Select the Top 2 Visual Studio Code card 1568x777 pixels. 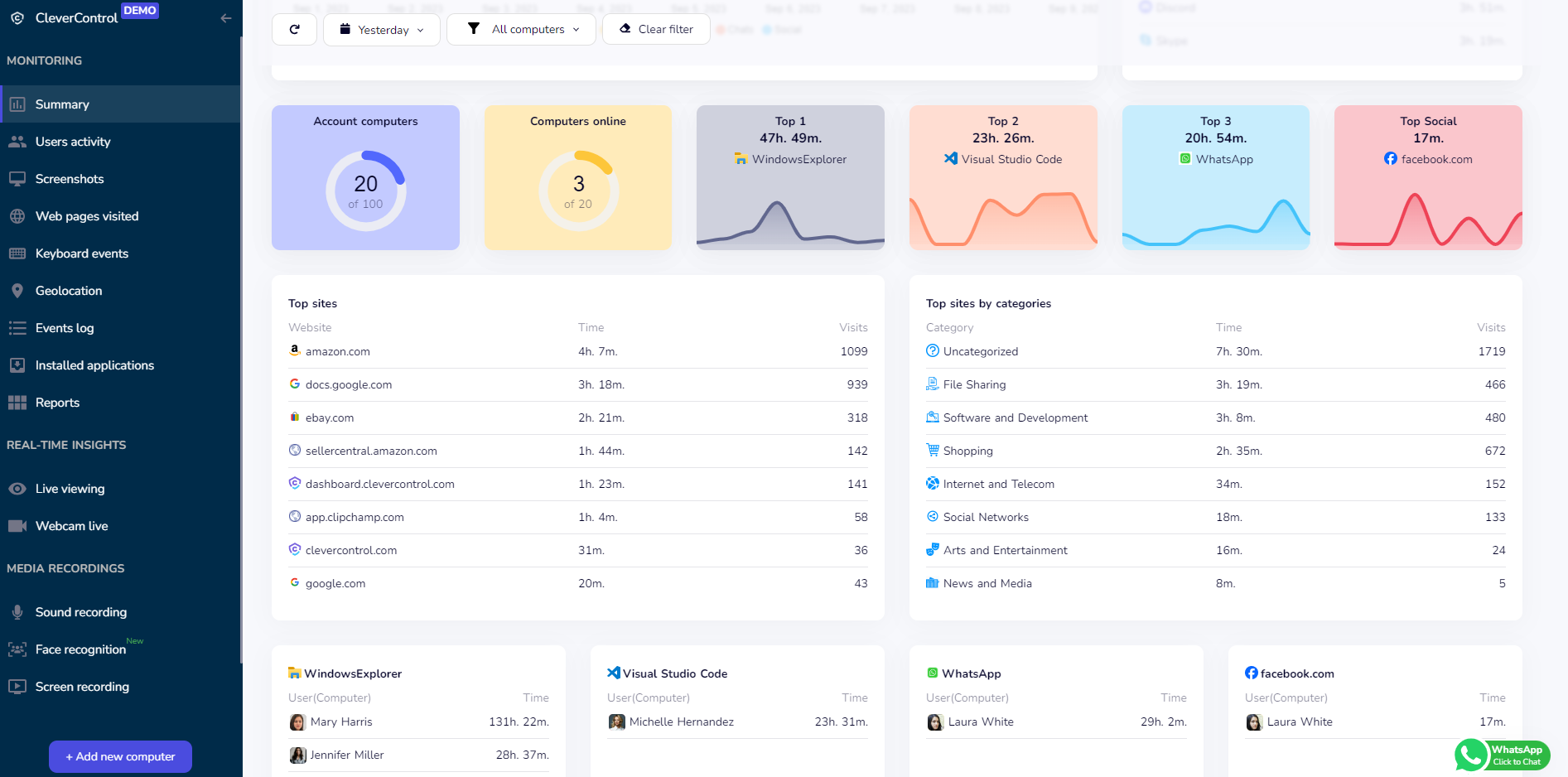pos(1003,177)
